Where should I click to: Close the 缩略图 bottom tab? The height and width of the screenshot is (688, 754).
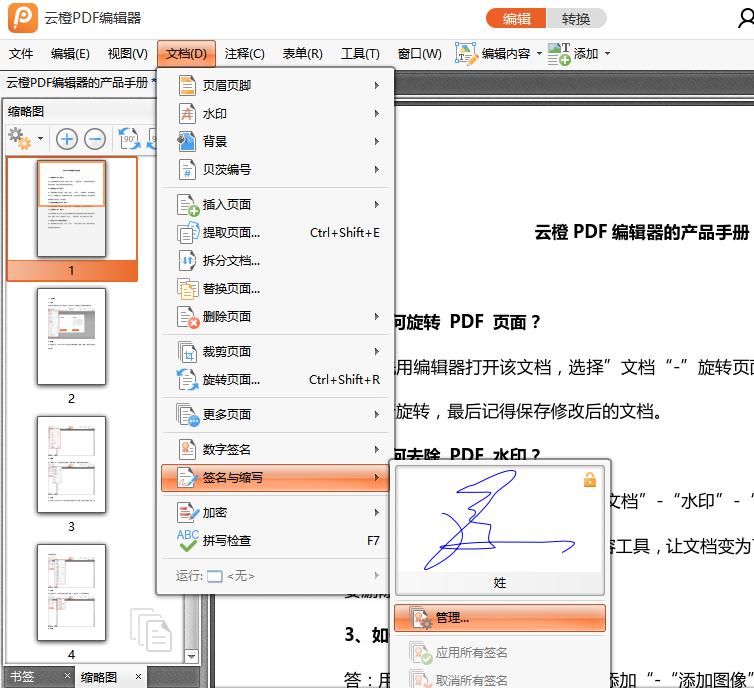pos(138,677)
